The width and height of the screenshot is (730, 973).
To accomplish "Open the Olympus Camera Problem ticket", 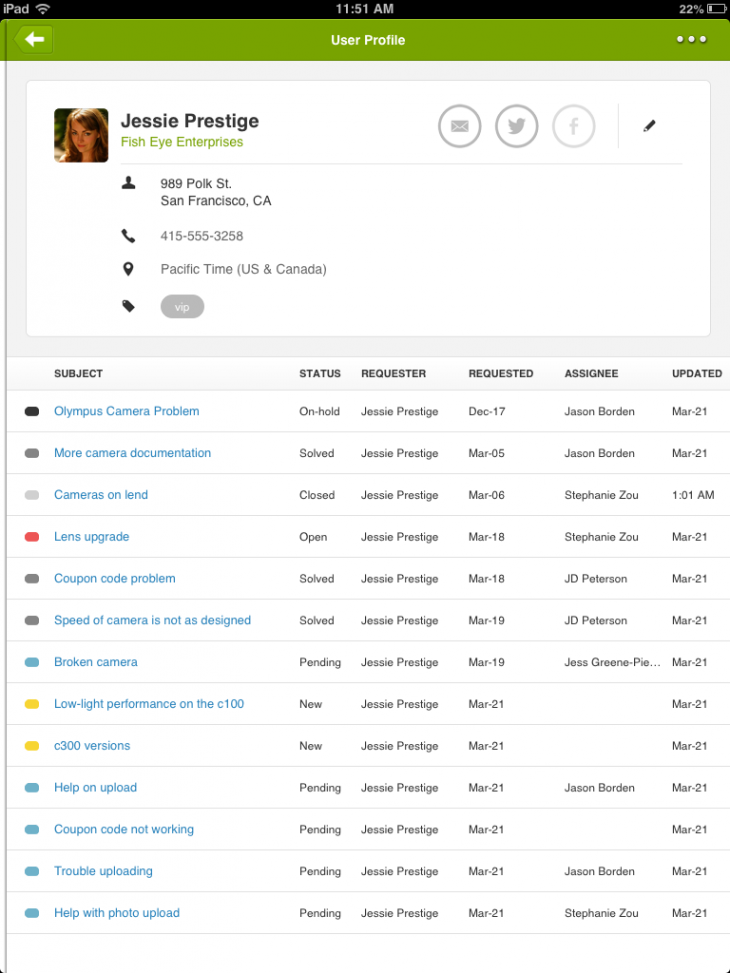I will click(x=126, y=411).
